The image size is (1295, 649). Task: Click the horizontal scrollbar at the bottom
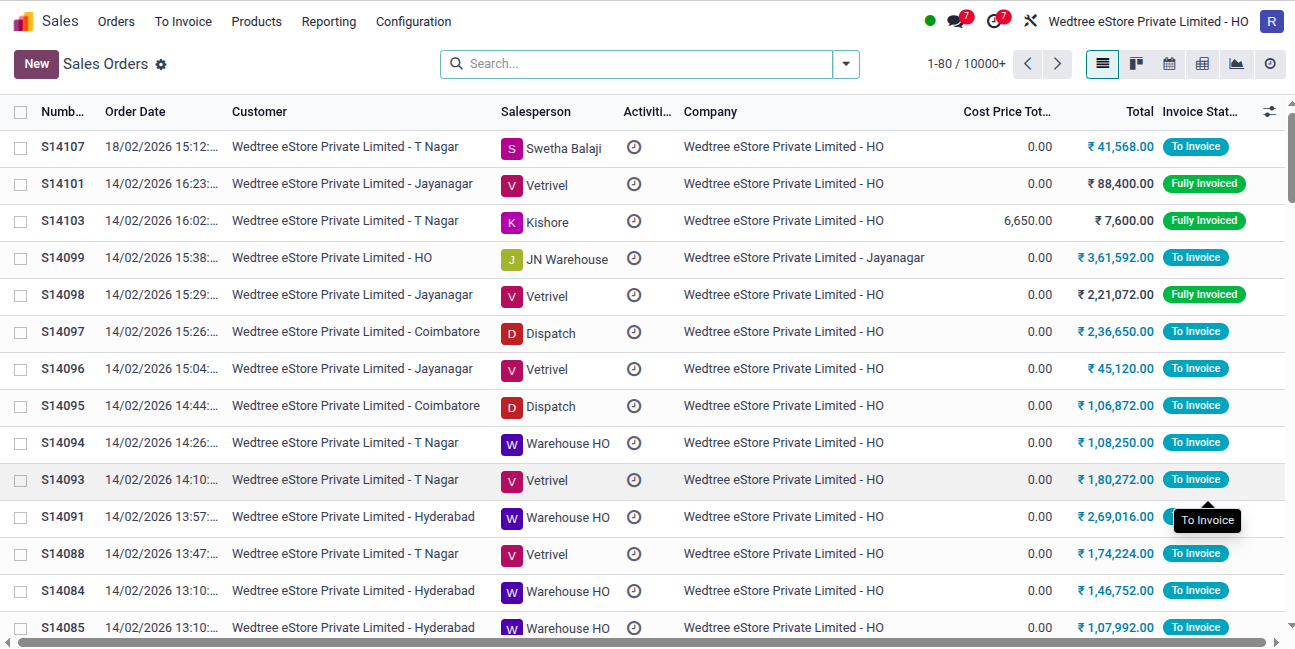point(642,642)
